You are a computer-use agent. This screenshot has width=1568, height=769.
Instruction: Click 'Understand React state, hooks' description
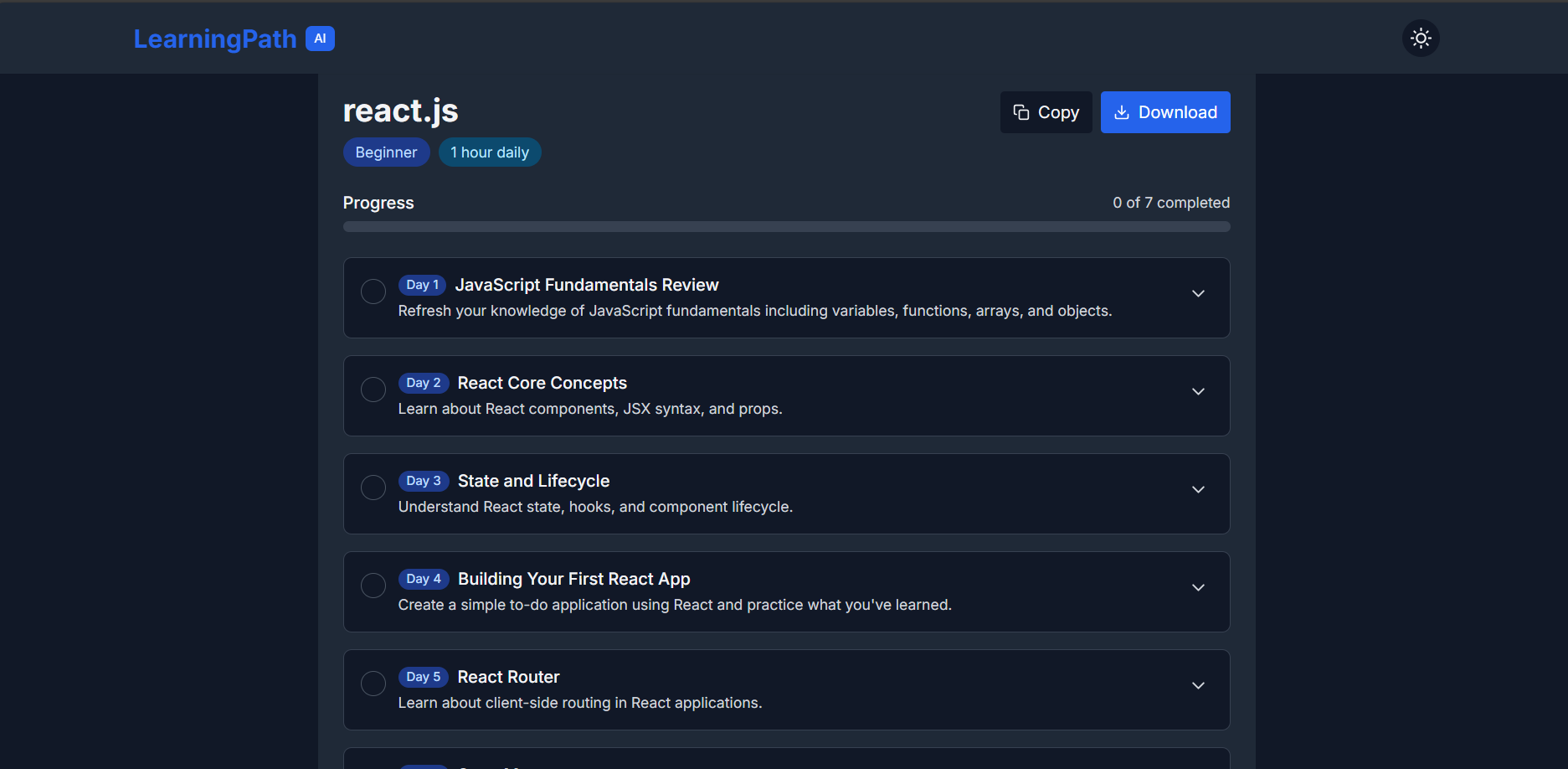pyautogui.click(x=595, y=507)
